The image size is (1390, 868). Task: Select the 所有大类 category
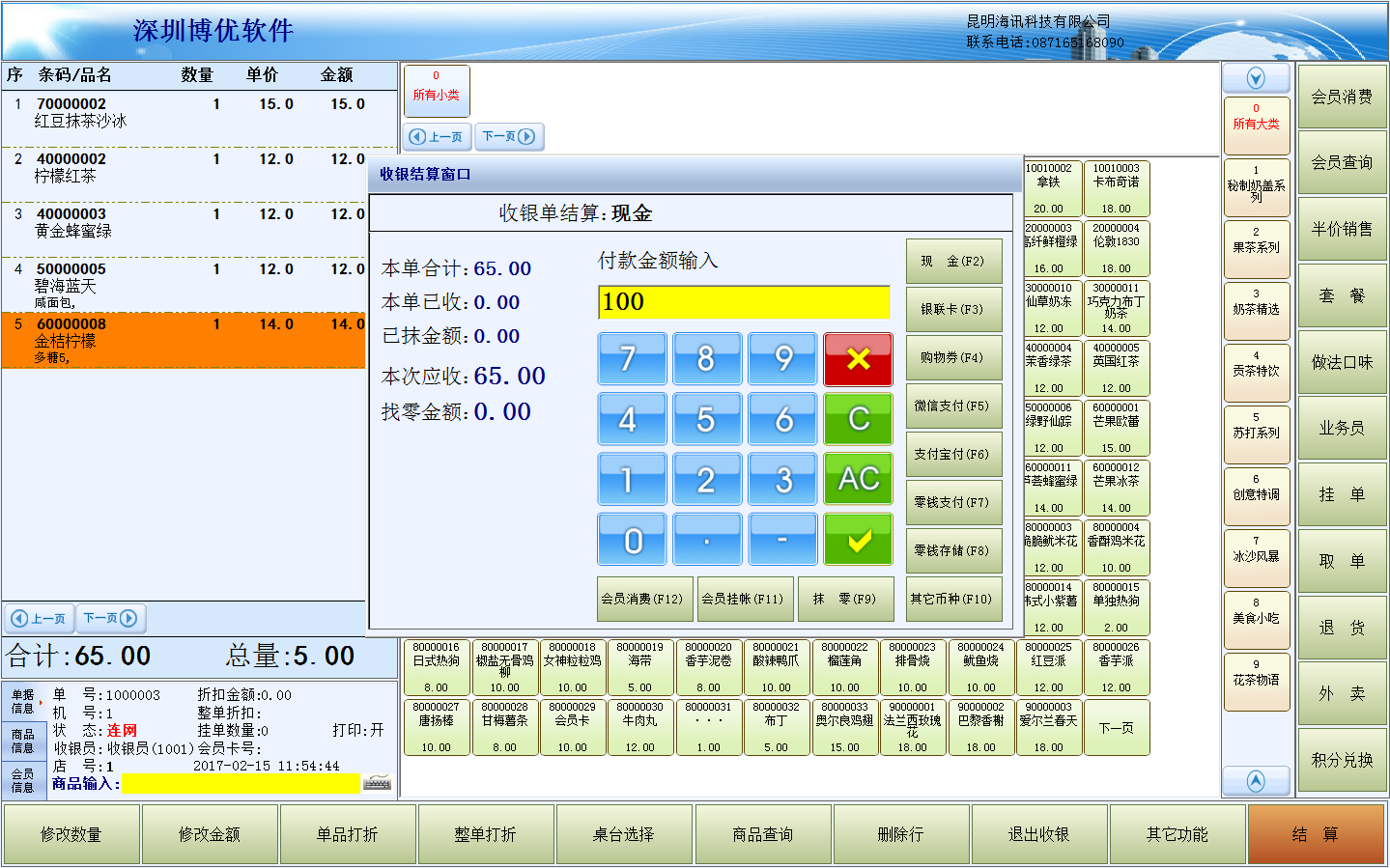pyautogui.click(x=1256, y=126)
